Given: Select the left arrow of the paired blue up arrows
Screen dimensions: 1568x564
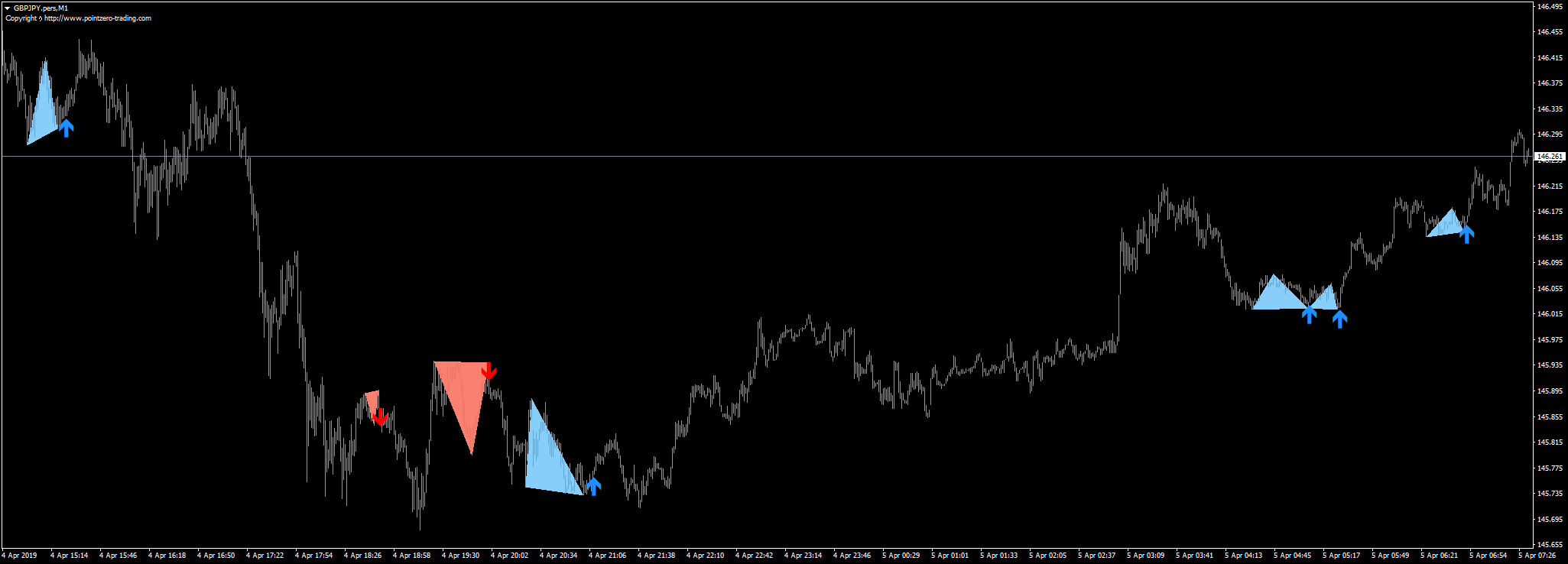Looking at the screenshot, I should point(1310,314).
